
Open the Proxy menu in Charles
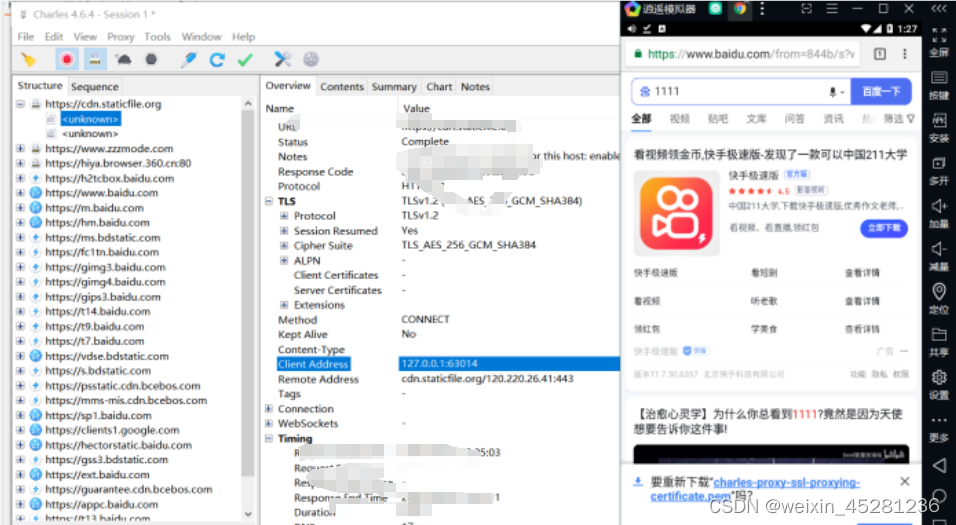click(120, 37)
